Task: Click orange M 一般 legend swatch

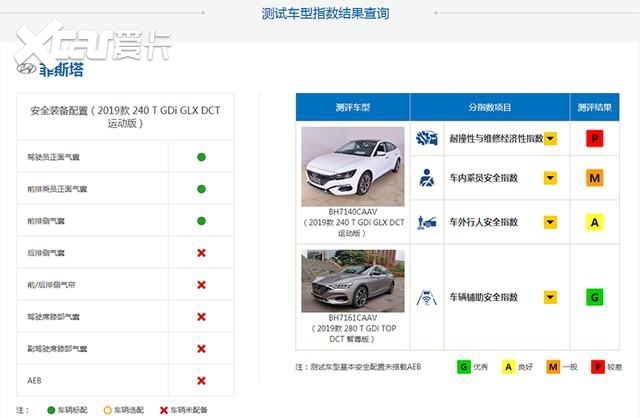Action: (x=553, y=367)
